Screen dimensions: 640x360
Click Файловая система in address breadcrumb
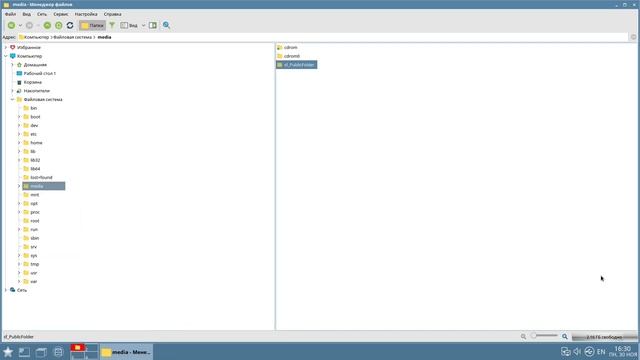tap(73, 37)
